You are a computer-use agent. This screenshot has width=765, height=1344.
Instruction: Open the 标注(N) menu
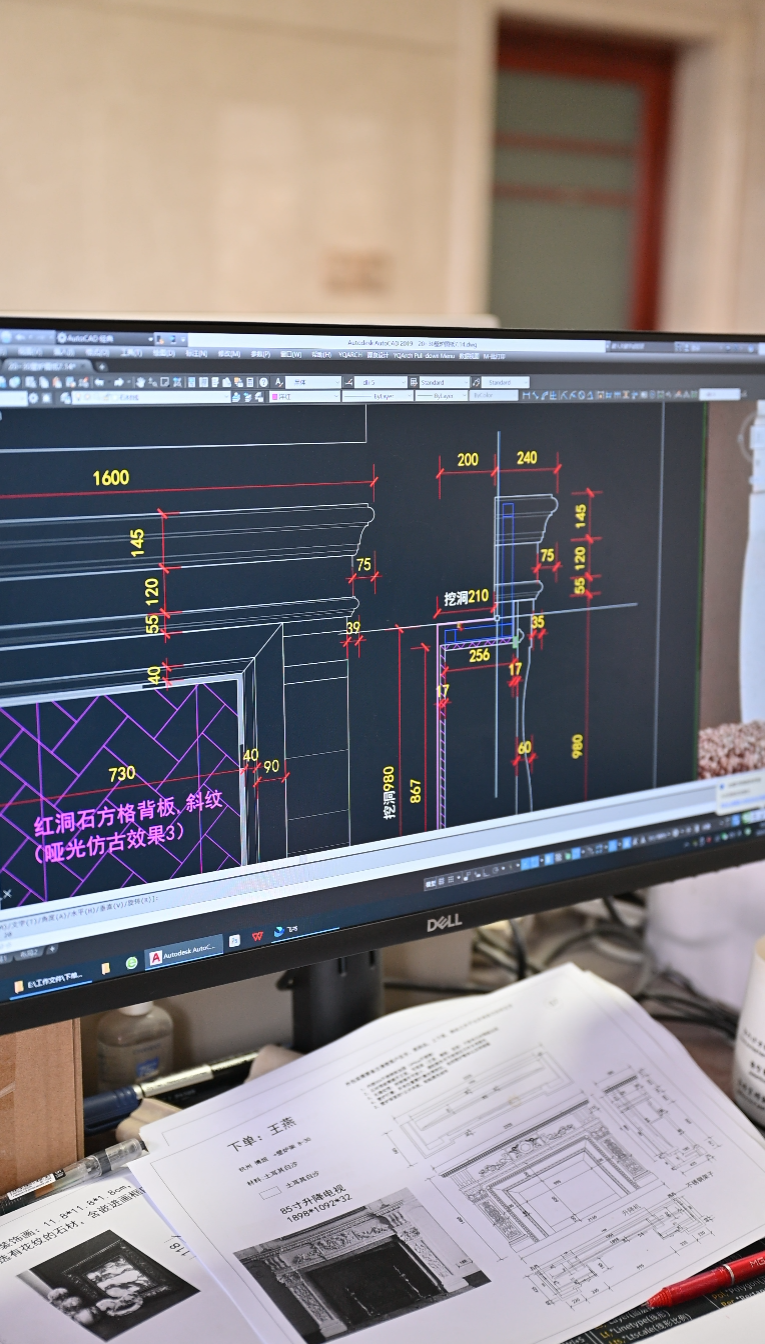(196, 353)
